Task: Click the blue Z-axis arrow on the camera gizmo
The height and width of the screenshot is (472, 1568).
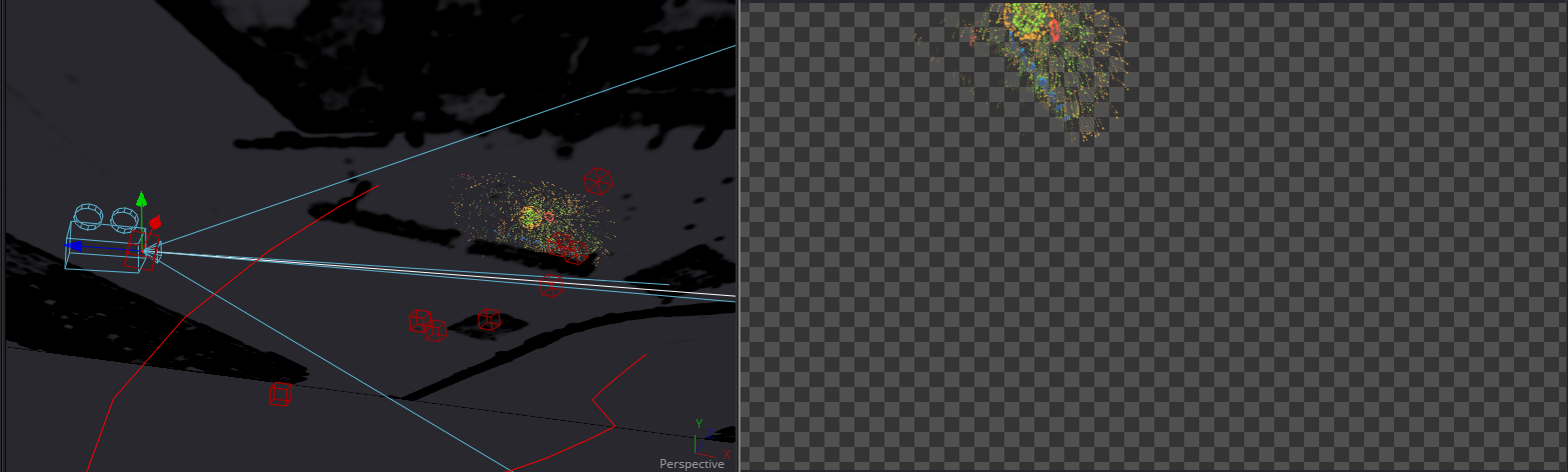Action: coord(74,245)
